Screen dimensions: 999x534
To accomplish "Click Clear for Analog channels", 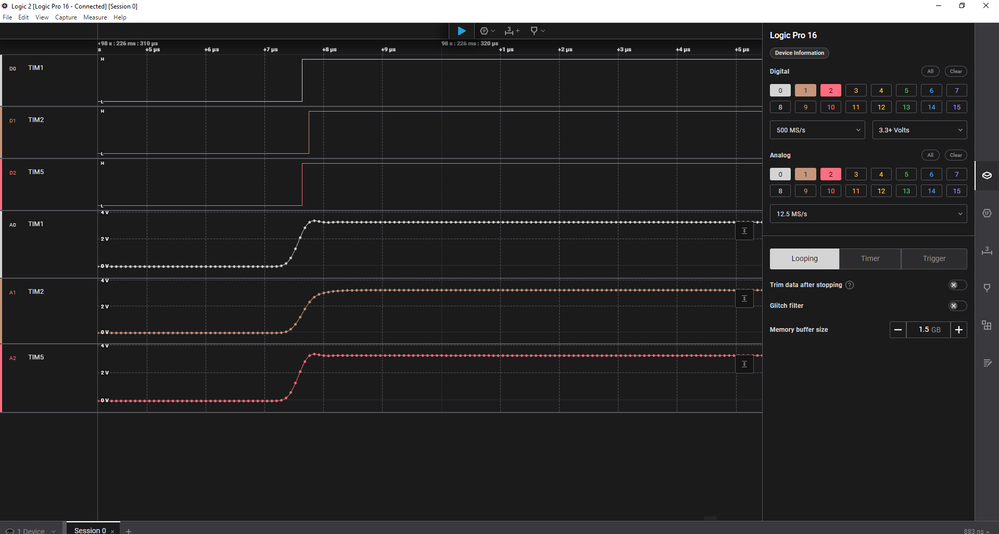I will [x=956, y=155].
